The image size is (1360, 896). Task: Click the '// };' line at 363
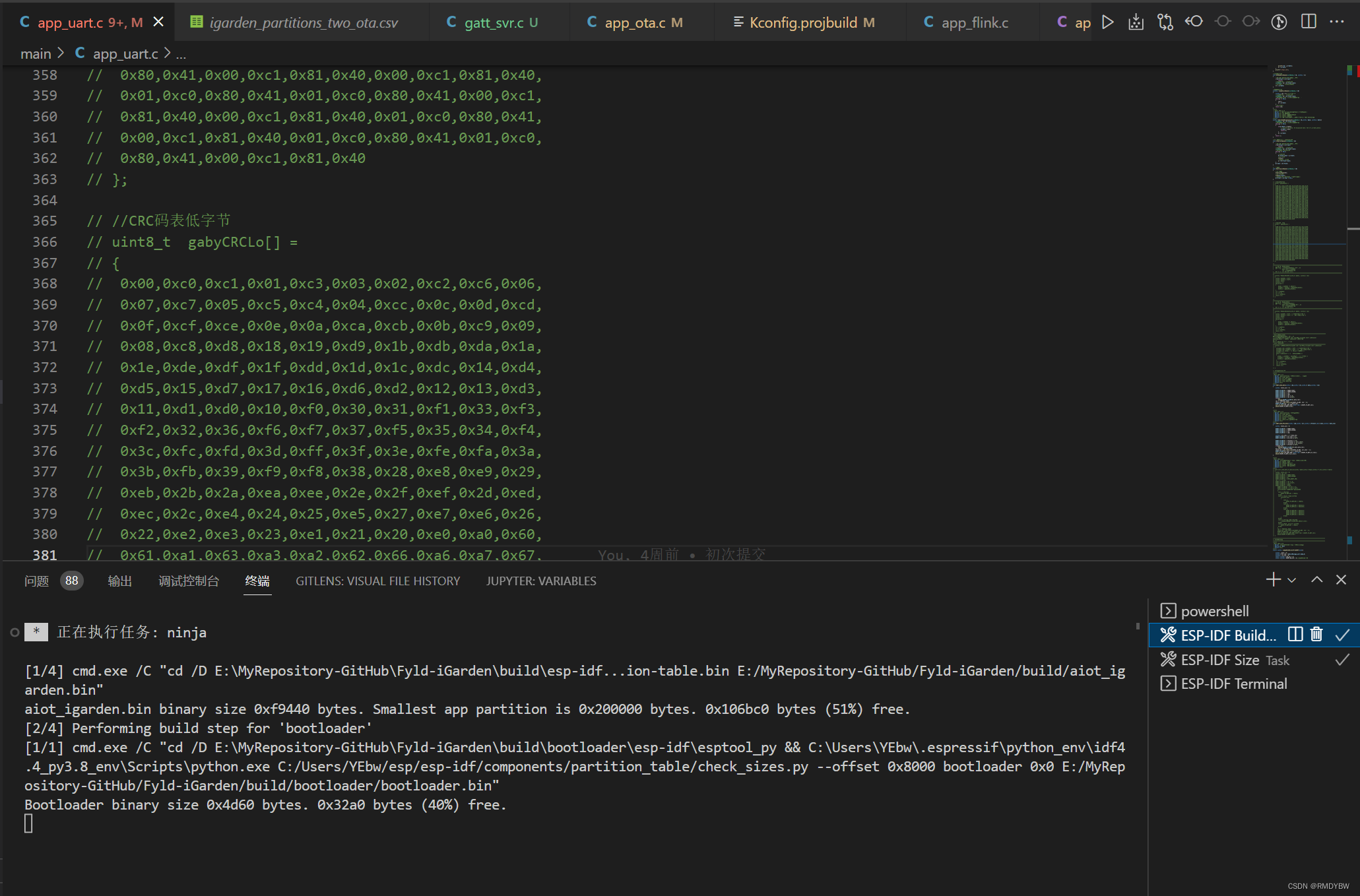coord(107,179)
